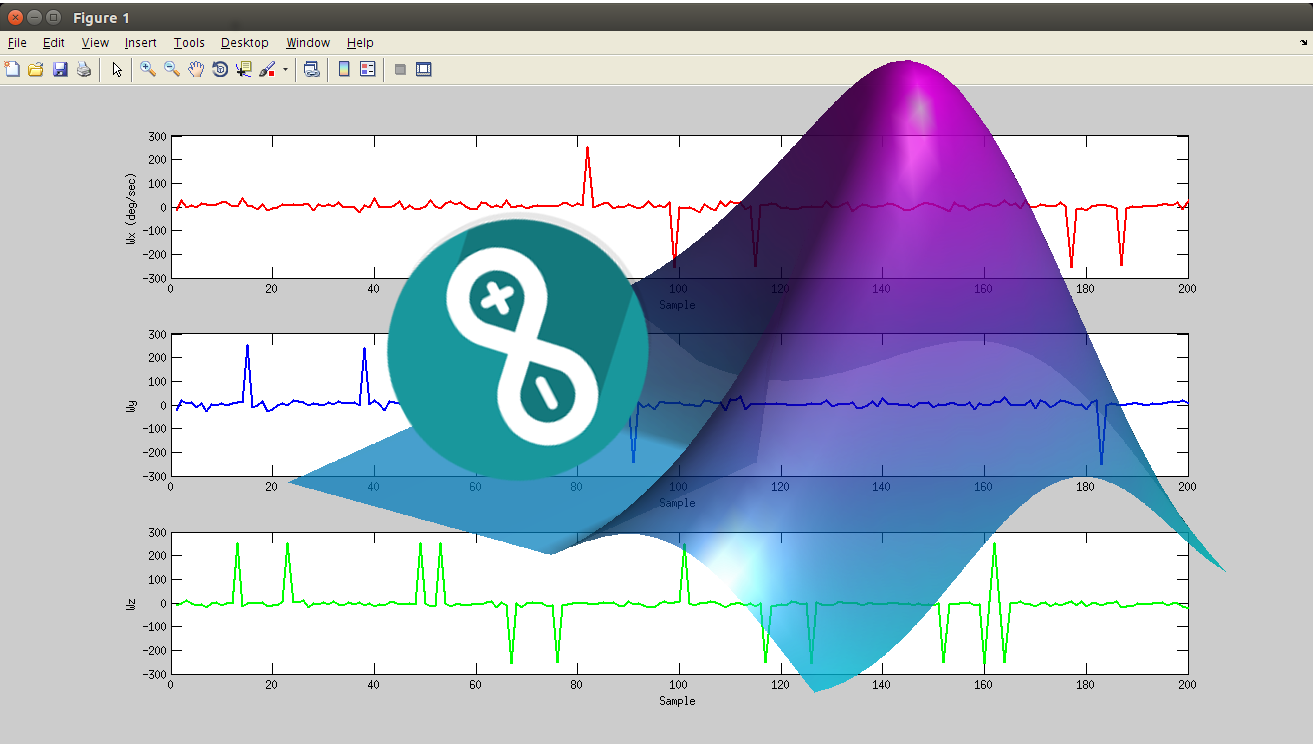Select the Rotate 3D tool

220,69
